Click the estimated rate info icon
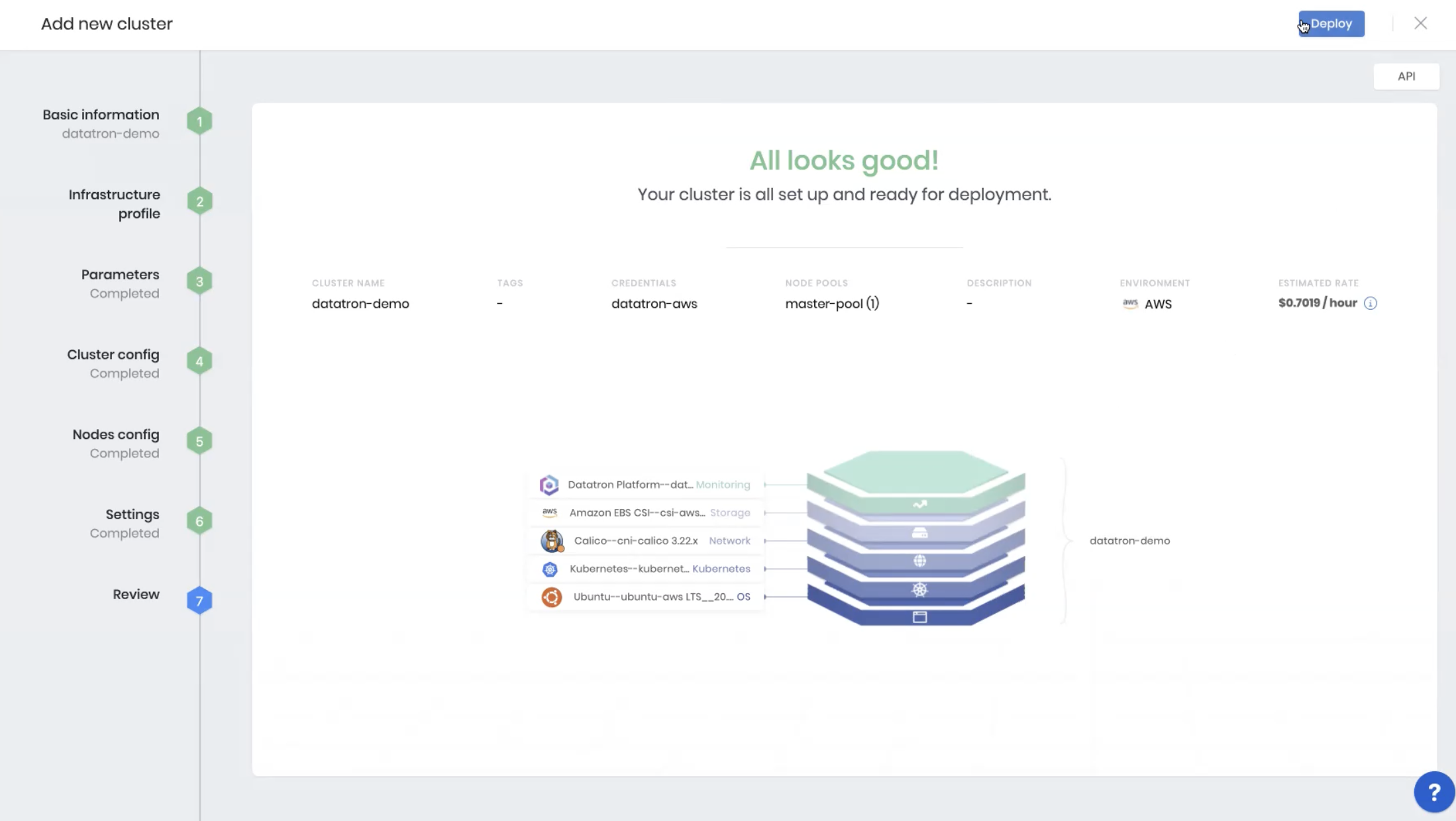 [1371, 303]
